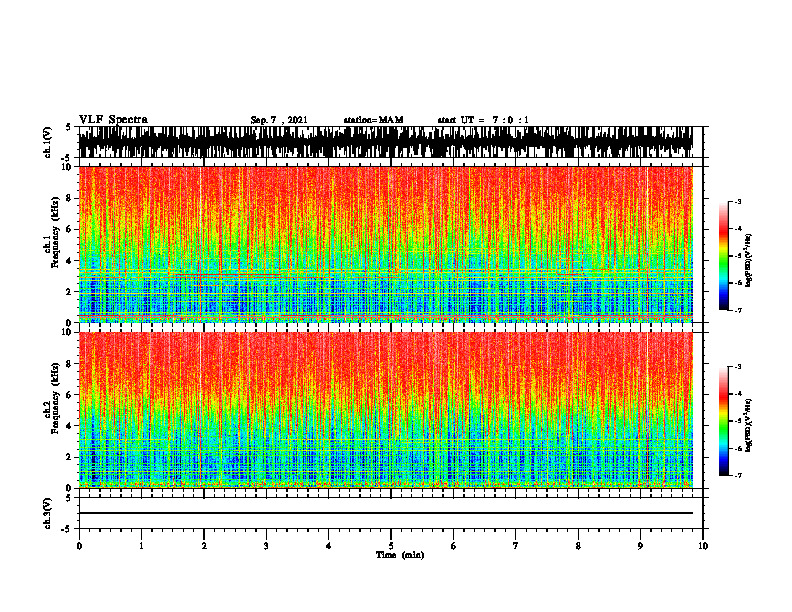This screenshot has width=792, height=612.
Task: Click the time axis tick label '8'
Action: (578, 546)
